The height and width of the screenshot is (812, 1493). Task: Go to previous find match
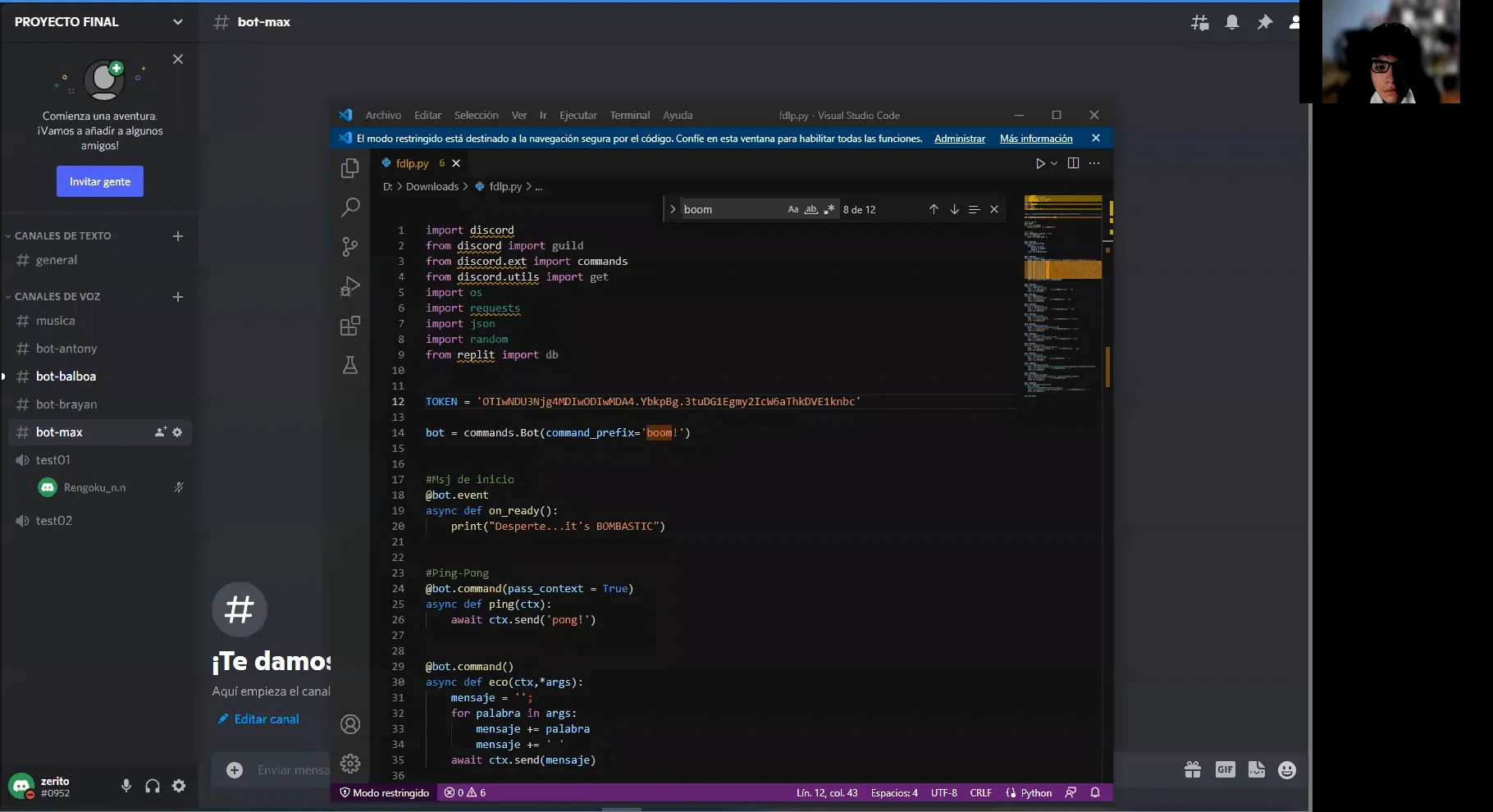[x=934, y=209]
